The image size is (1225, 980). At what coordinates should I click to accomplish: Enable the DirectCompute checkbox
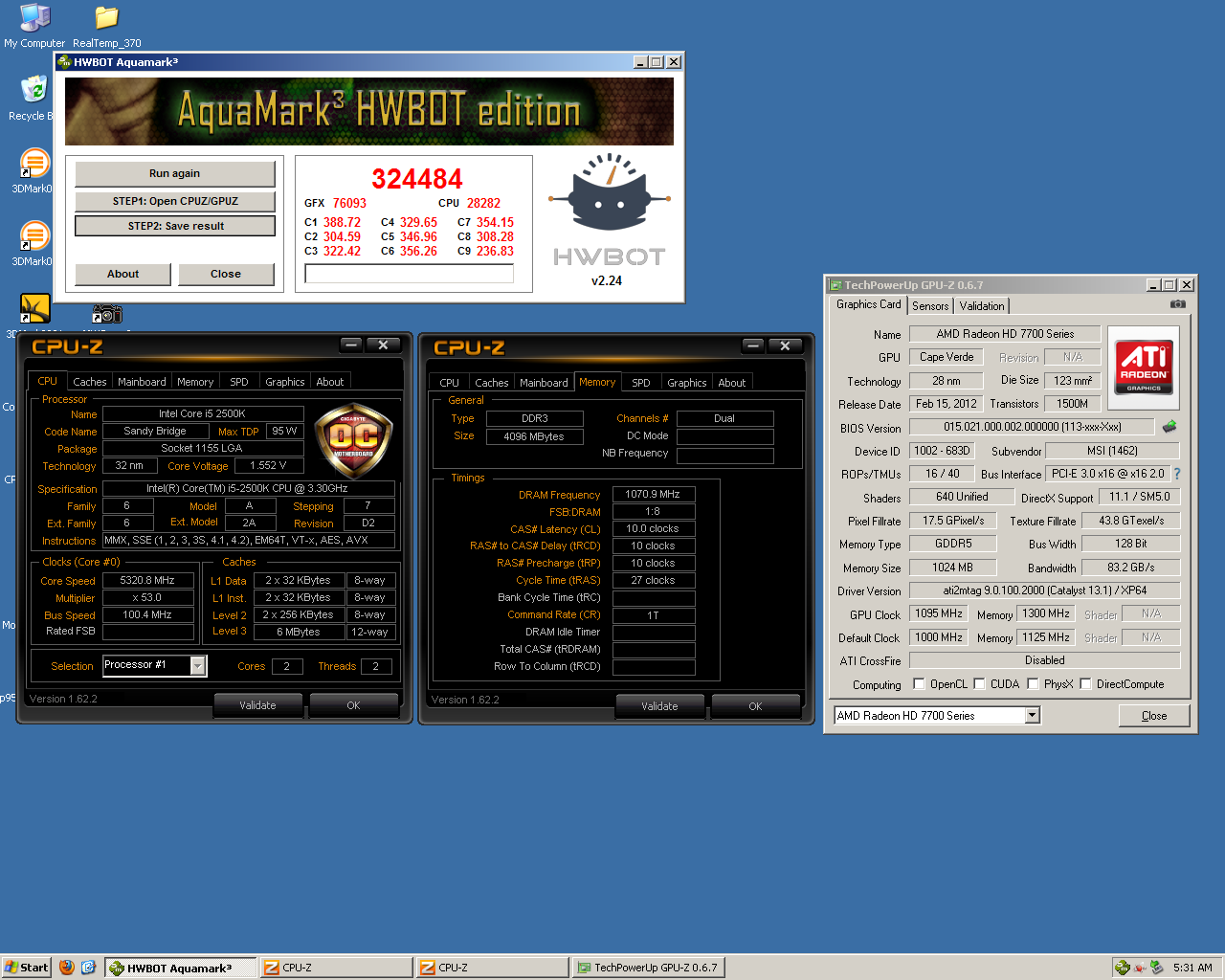(1085, 683)
